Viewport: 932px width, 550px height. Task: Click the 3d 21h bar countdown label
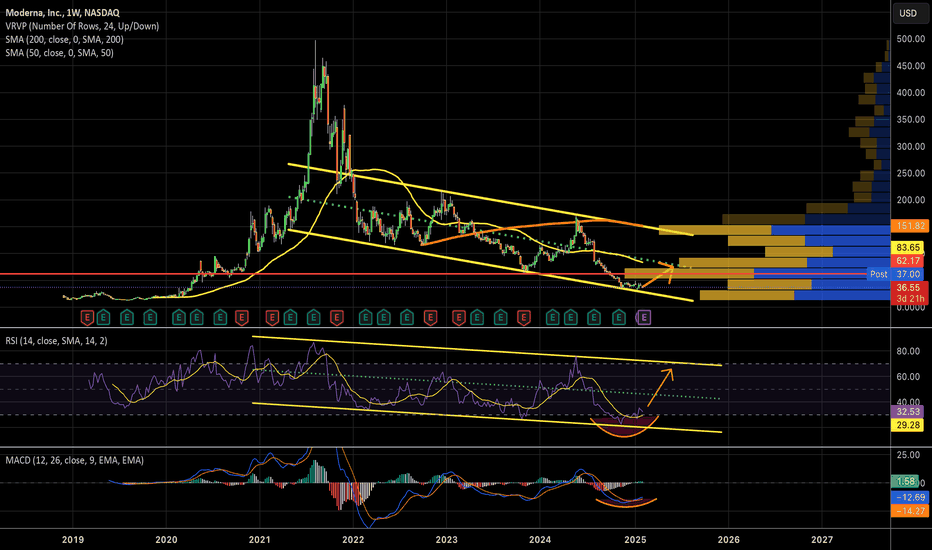pos(908,298)
